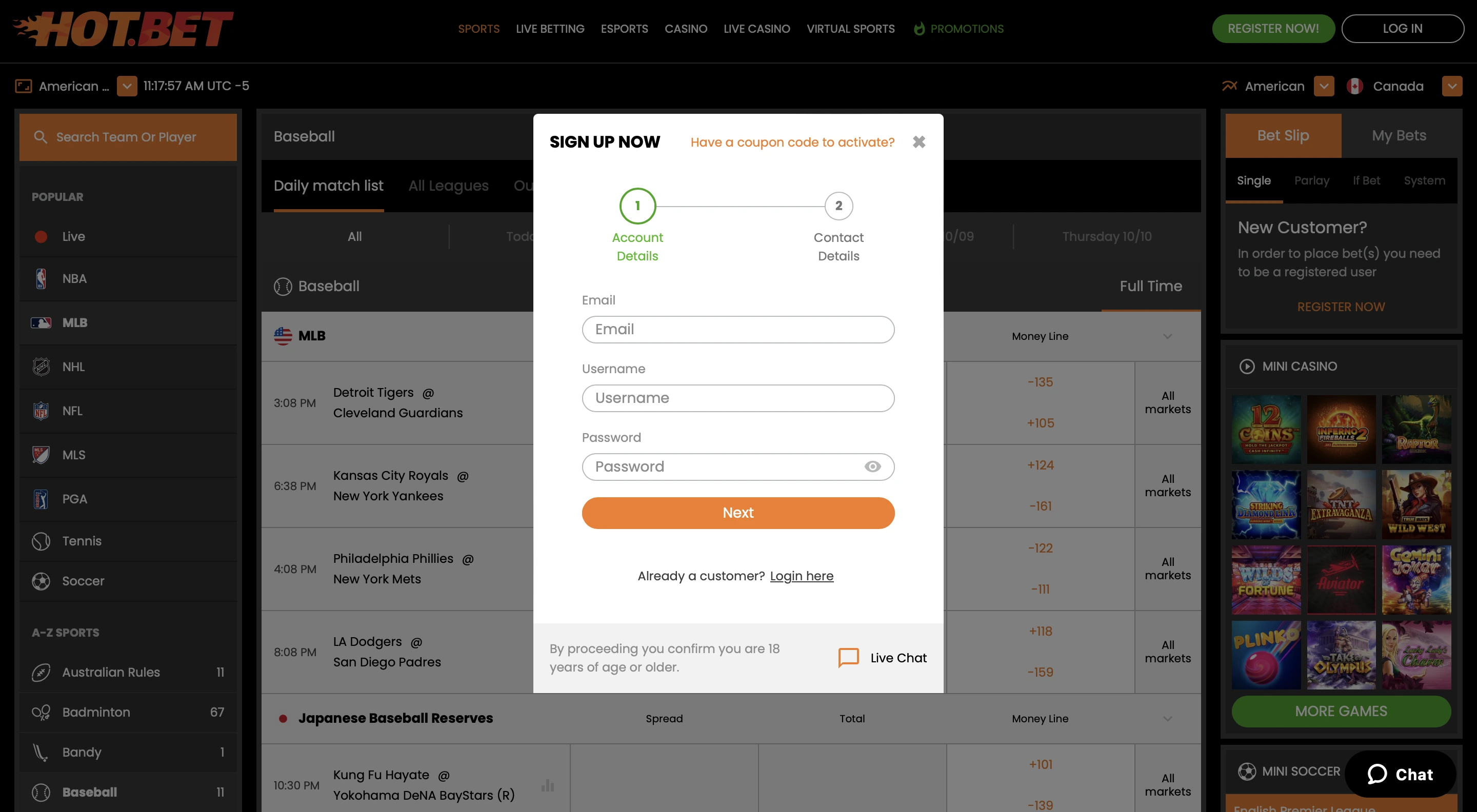Select the Single bet mode
1477x812 pixels.
click(x=1253, y=180)
